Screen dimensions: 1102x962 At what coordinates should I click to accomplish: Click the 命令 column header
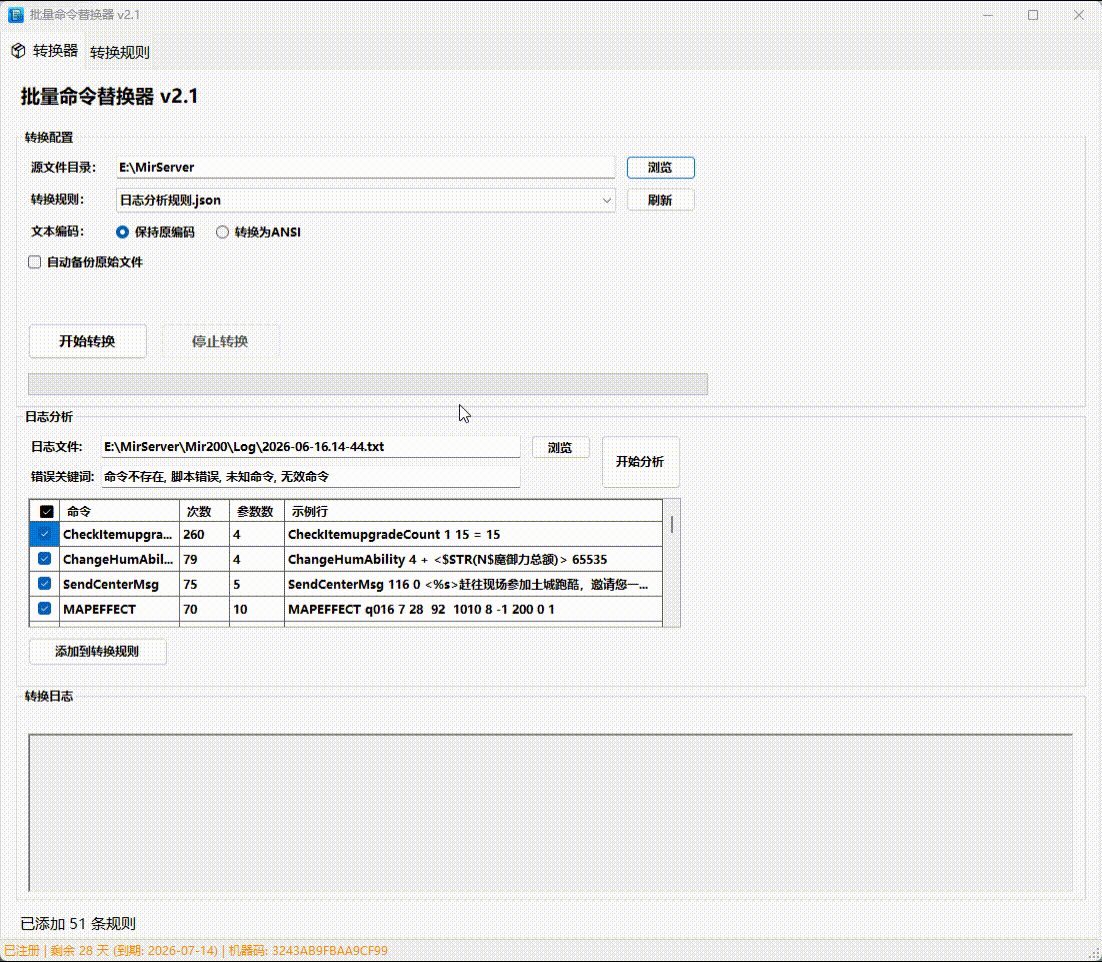(x=119, y=512)
